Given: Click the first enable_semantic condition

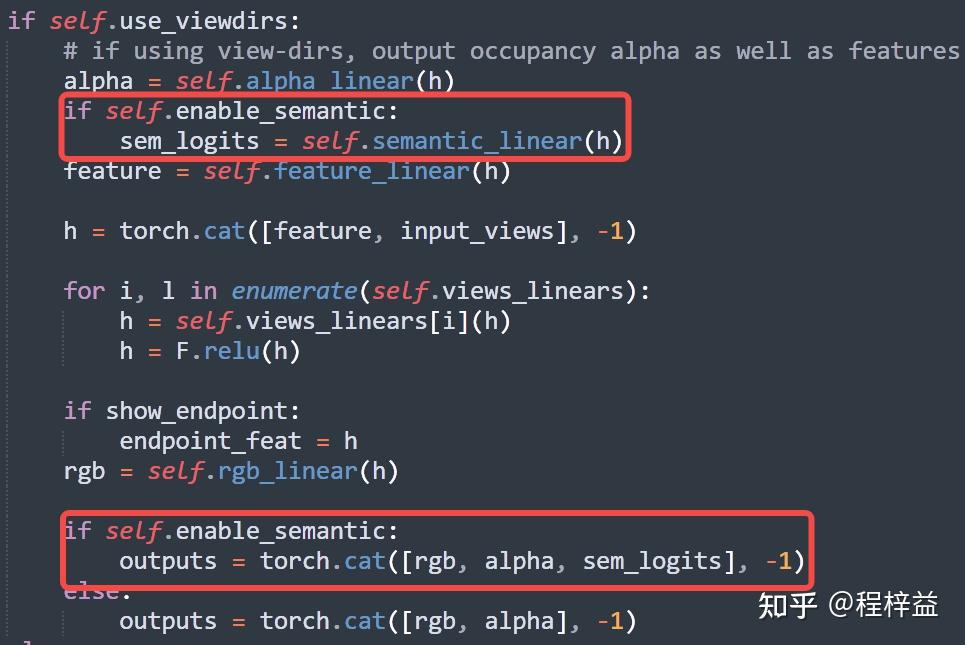Looking at the screenshot, I should coord(231,111).
